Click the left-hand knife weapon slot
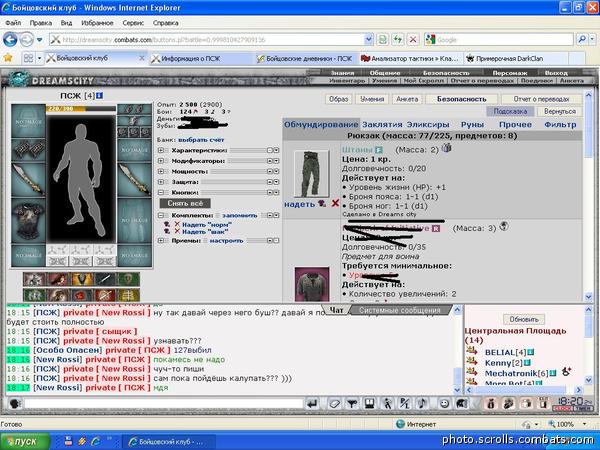 pos(28,179)
